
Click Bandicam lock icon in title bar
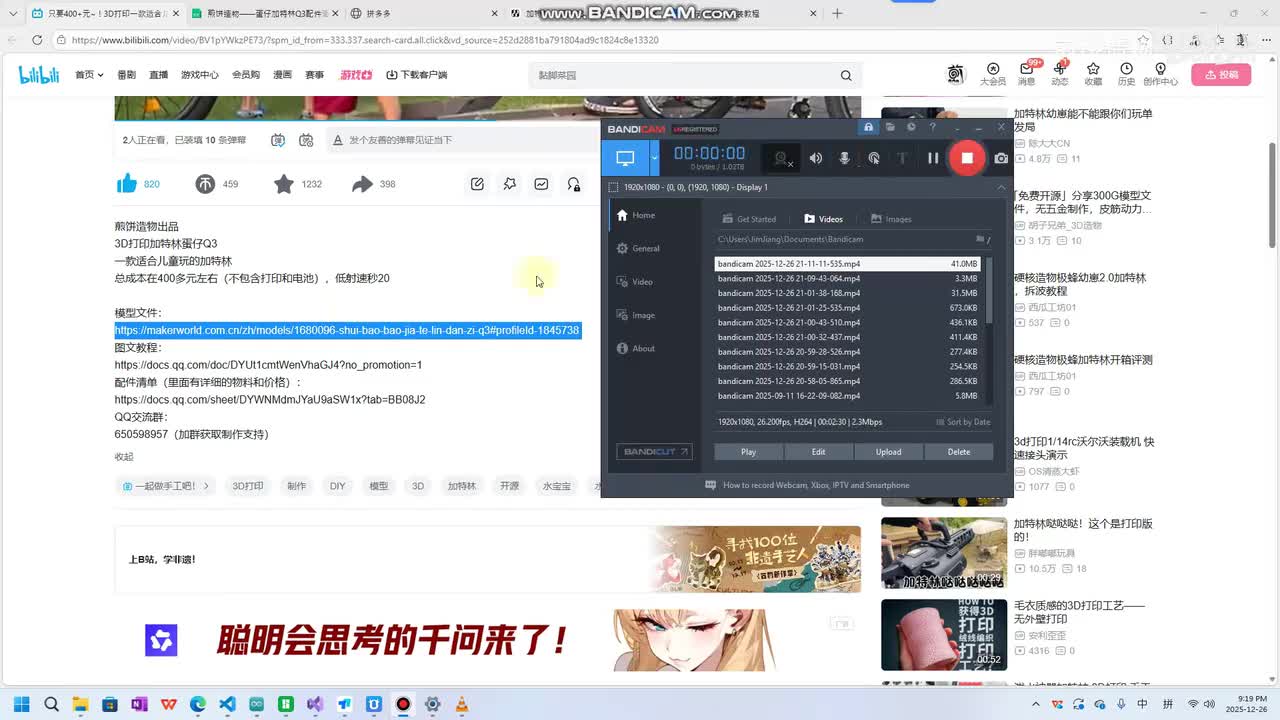(868, 127)
